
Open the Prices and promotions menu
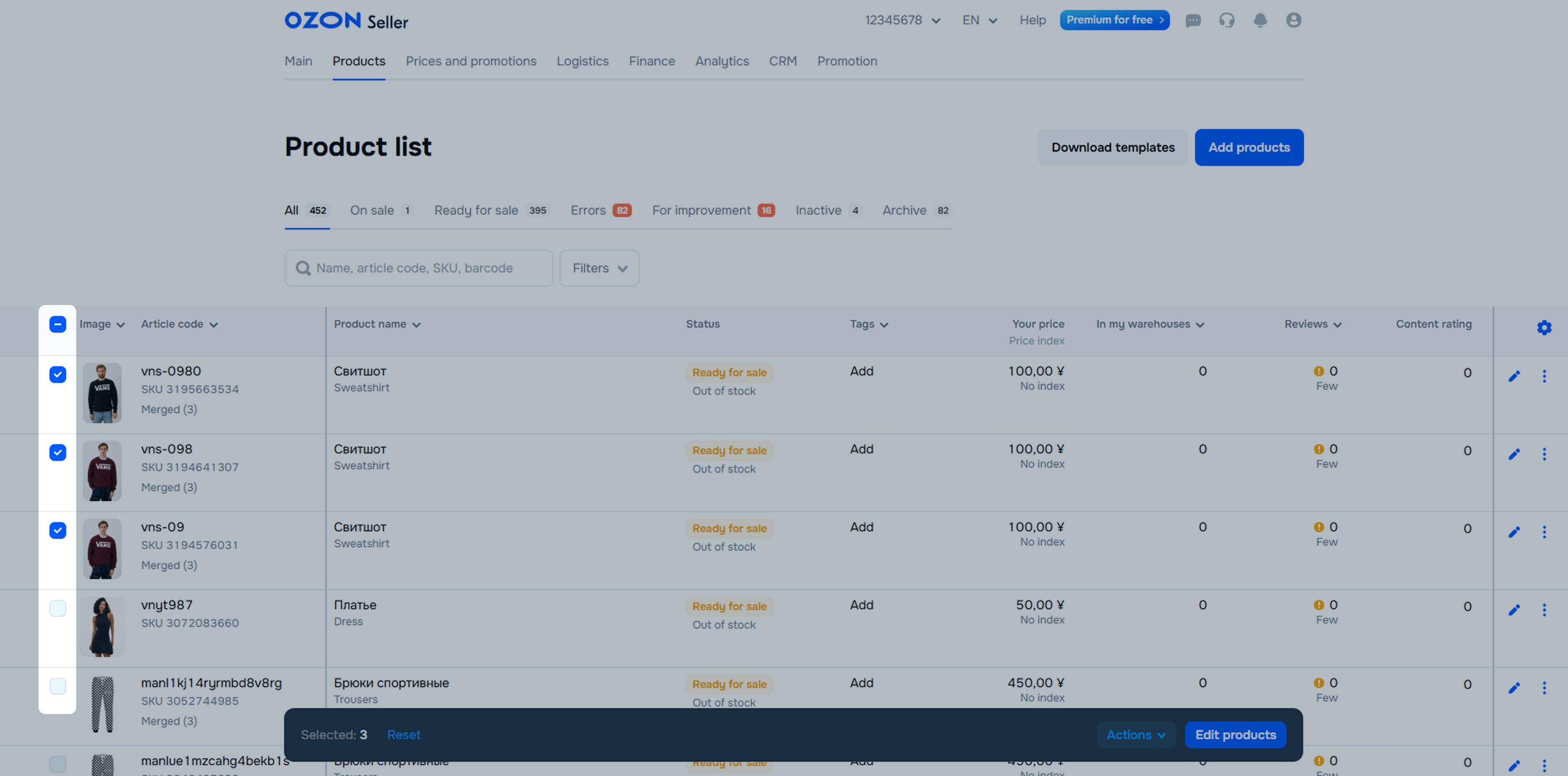(x=471, y=61)
